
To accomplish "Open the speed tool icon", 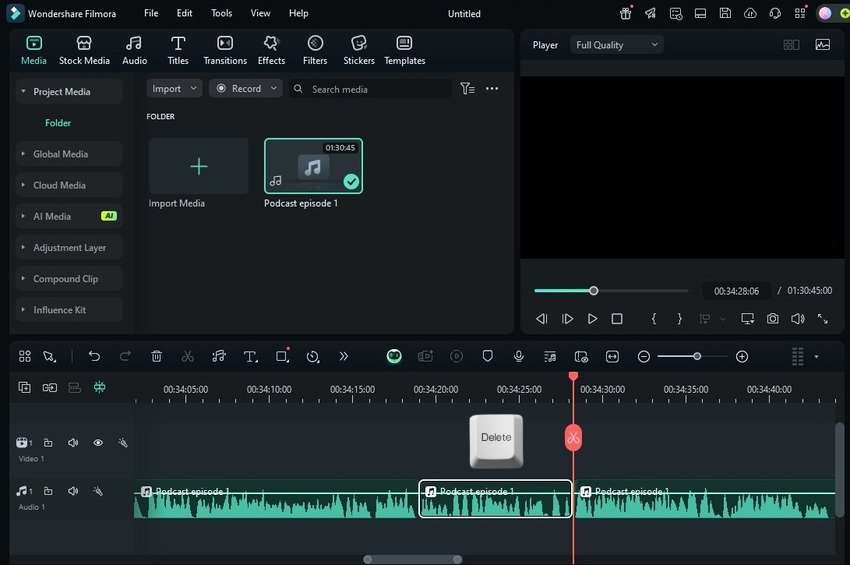I will tap(313, 356).
